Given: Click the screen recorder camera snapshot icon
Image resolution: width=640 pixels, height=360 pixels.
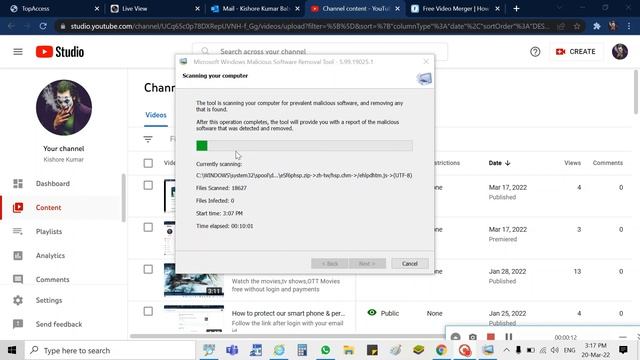Looking at the screenshot, I should (473, 337).
